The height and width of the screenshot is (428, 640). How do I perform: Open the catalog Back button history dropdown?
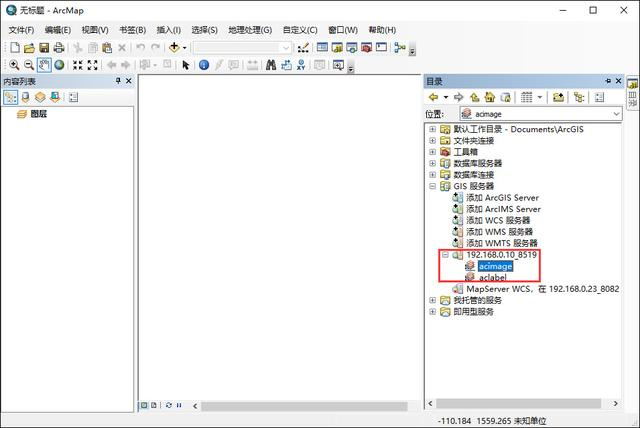tap(446, 97)
